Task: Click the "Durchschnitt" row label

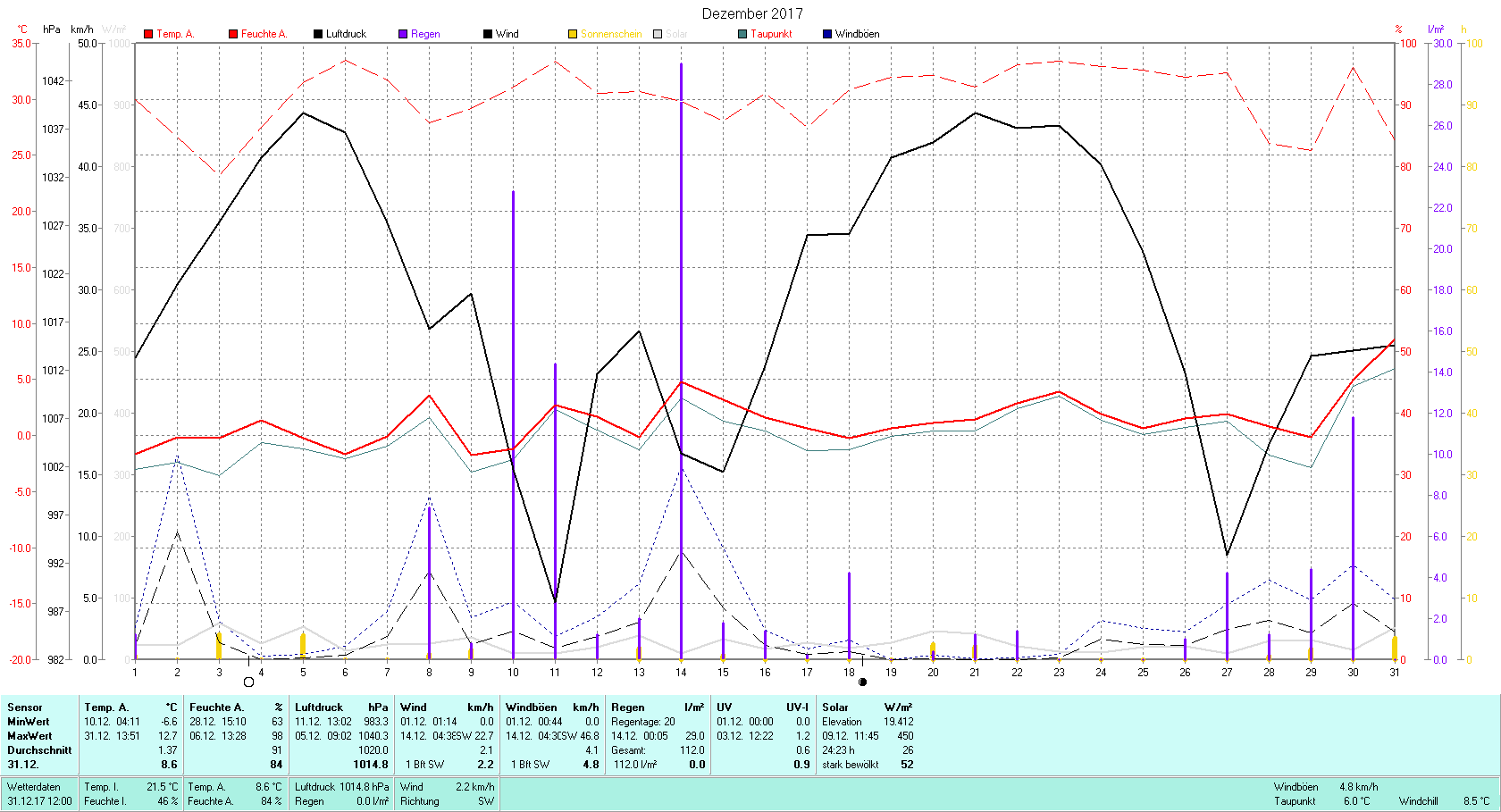Action: pyautogui.click(x=39, y=750)
